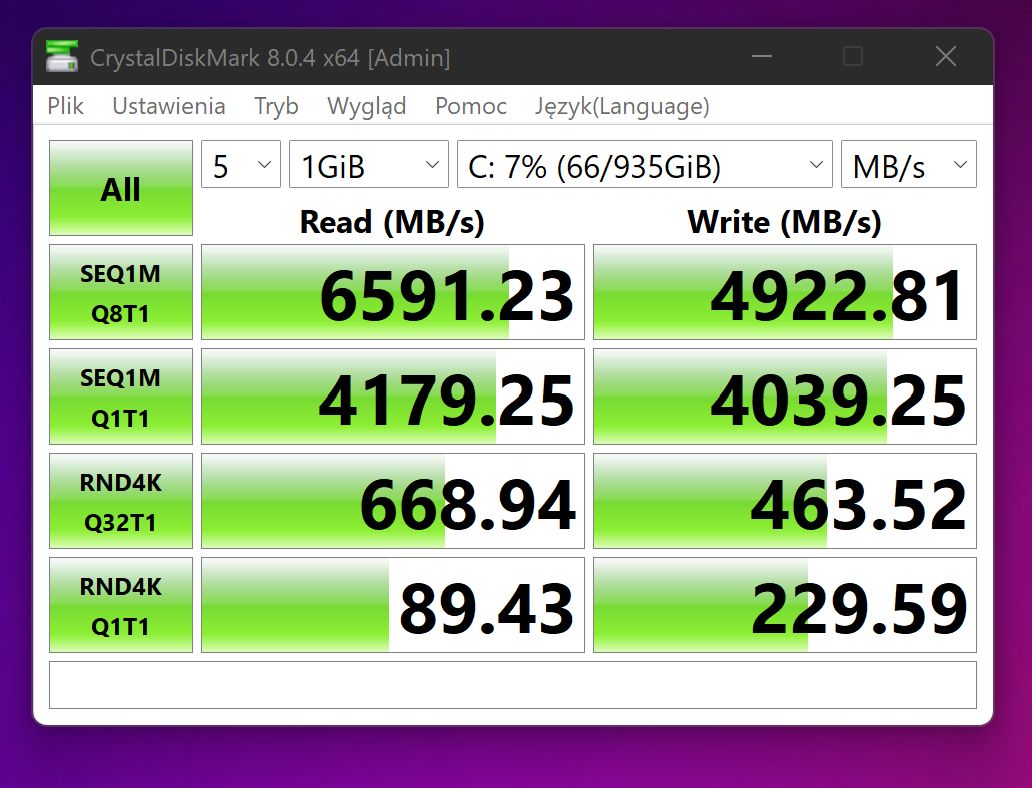This screenshot has height=788, width=1032.
Task: Open the Tryb menu
Action: click(x=276, y=106)
